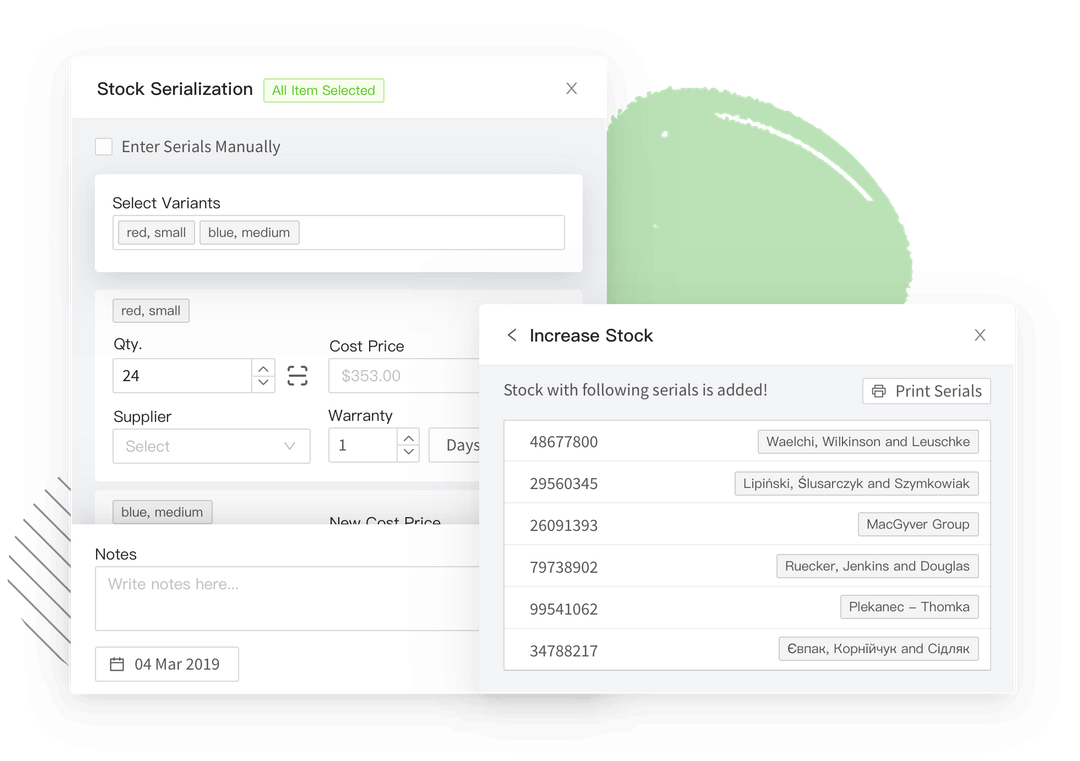
Task: Click the printer icon in Print Serials
Action: pyautogui.click(x=881, y=391)
